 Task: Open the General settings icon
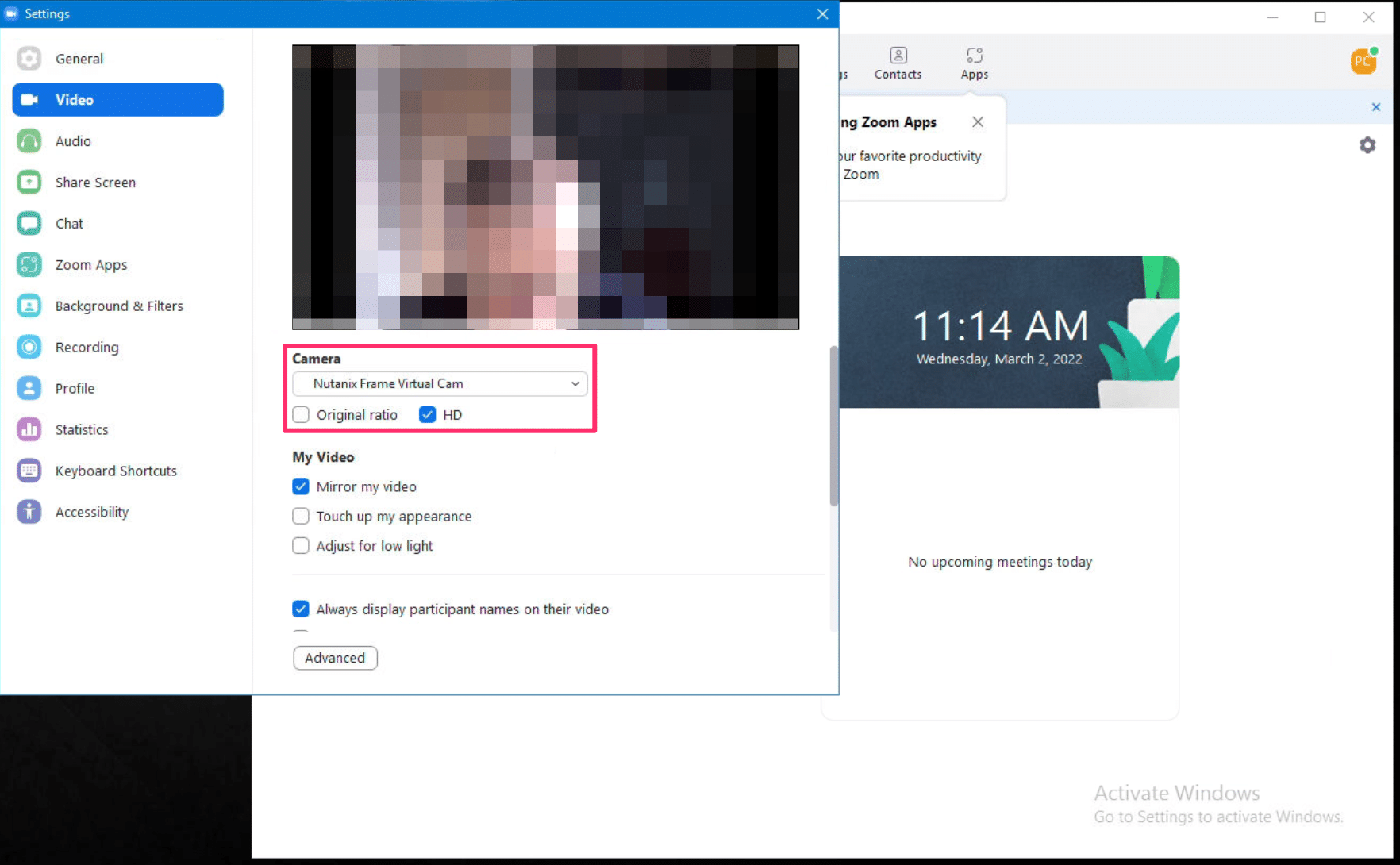tap(29, 59)
